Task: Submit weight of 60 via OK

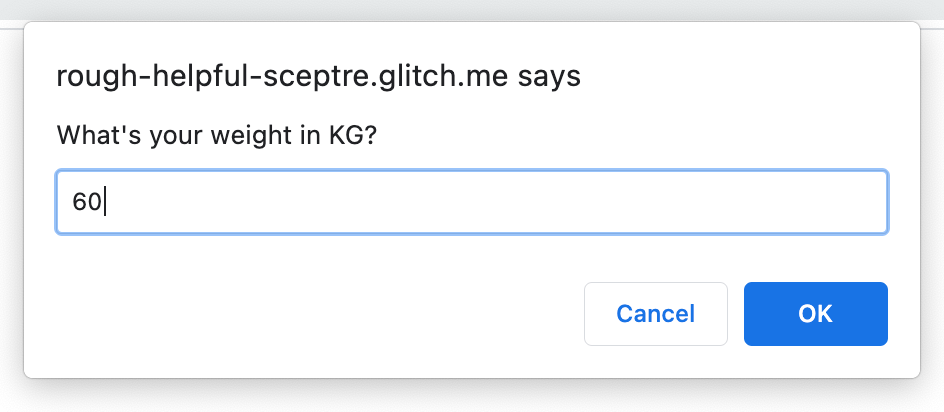Action: point(815,314)
